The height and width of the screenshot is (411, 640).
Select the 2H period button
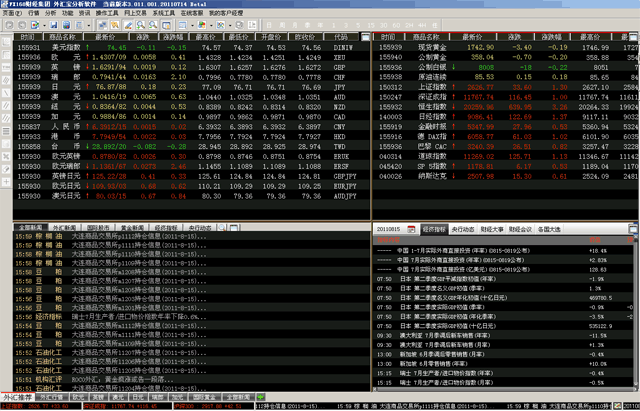[409, 25]
